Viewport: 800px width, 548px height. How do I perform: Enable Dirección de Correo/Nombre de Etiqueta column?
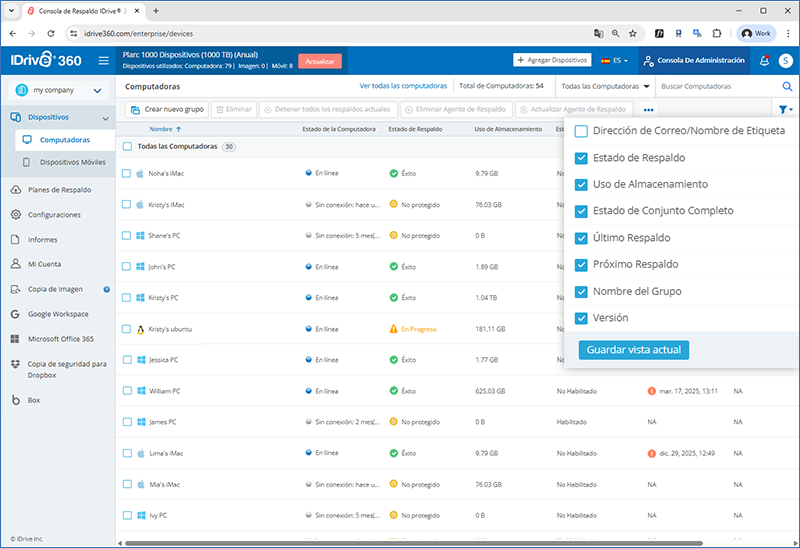581,131
